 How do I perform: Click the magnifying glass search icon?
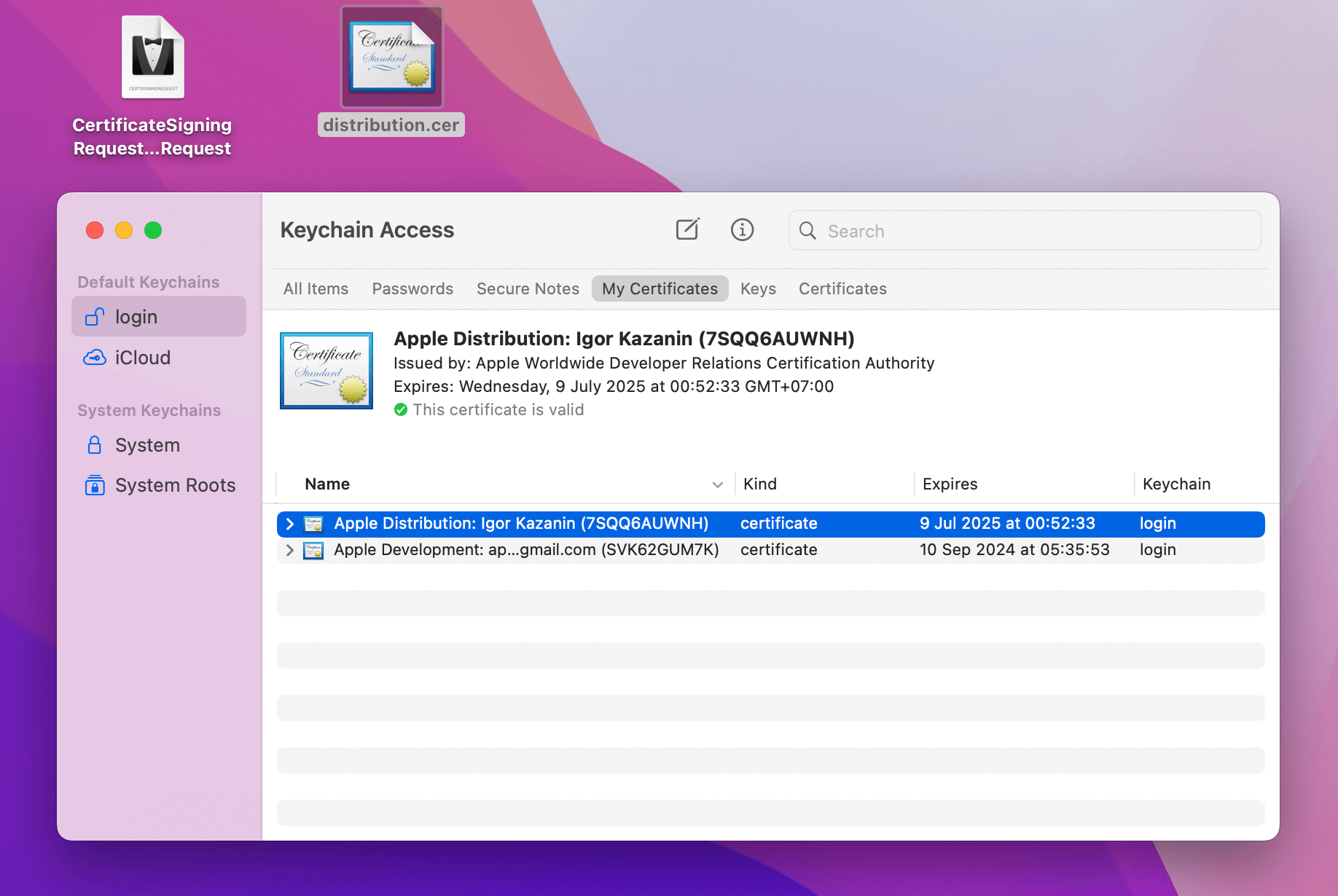(807, 231)
